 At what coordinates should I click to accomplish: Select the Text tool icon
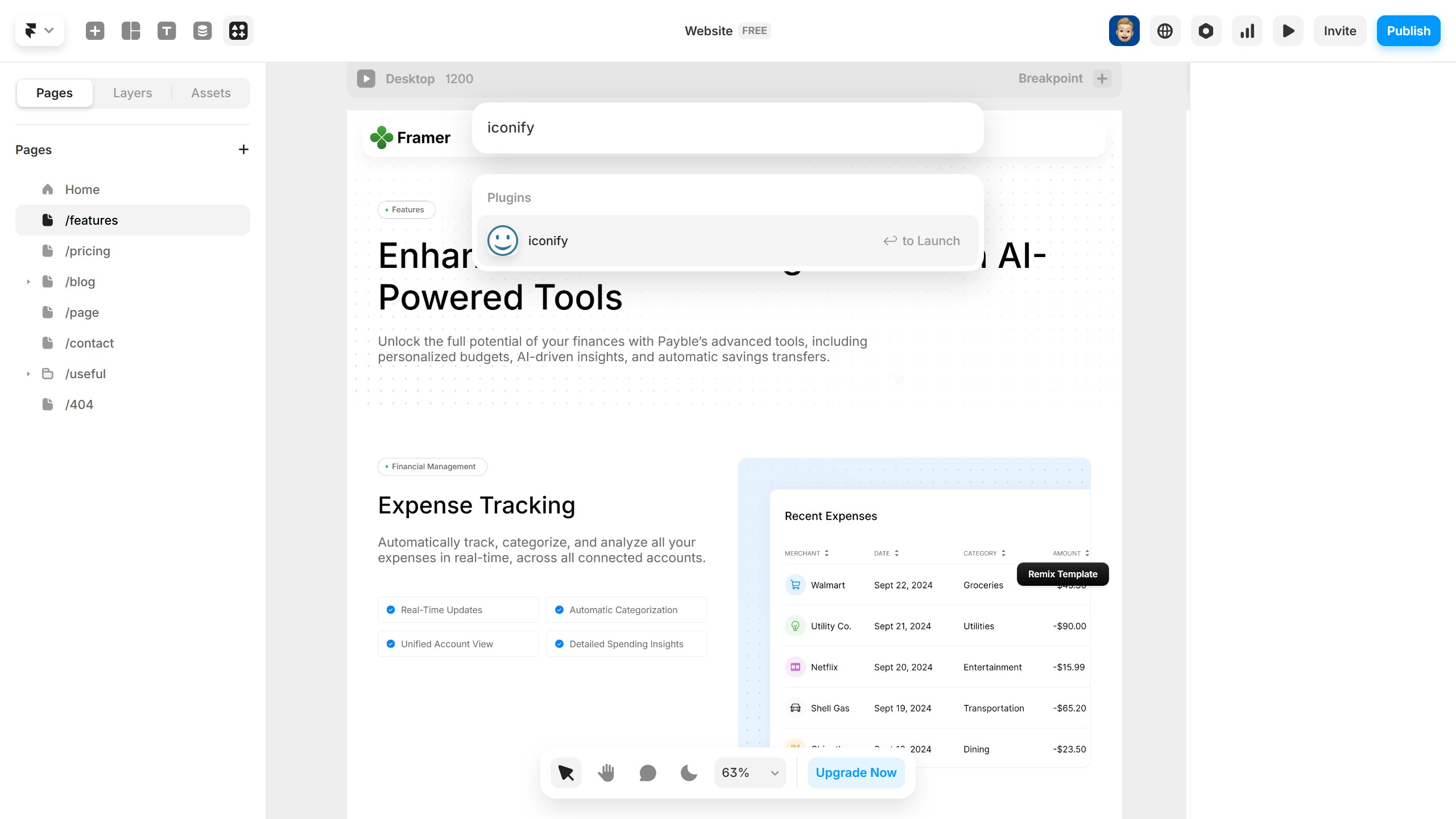point(167,31)
